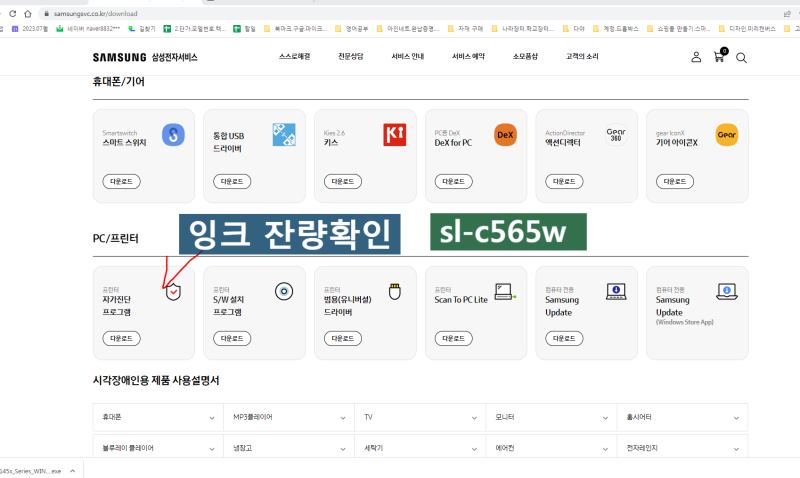Download 범용(유니버설) 드라이버
This screenshot has height=478, width=800.
343,338
